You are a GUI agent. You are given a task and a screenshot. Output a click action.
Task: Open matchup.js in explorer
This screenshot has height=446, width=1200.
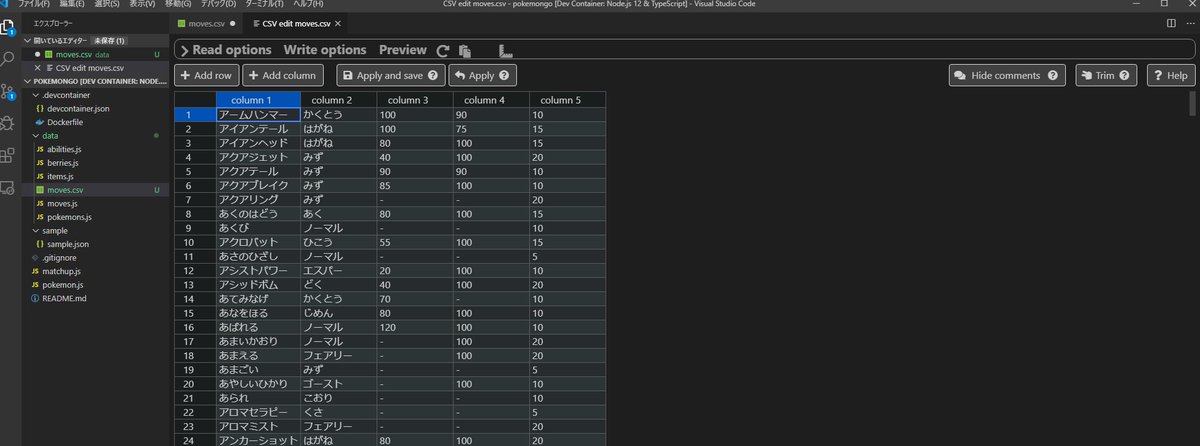[x=62, y=271]
